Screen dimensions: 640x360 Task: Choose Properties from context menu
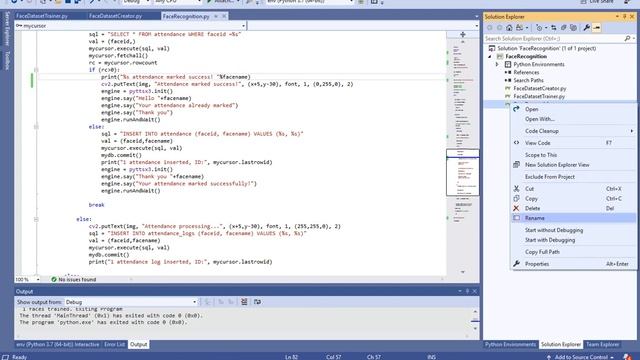point(573,264)
